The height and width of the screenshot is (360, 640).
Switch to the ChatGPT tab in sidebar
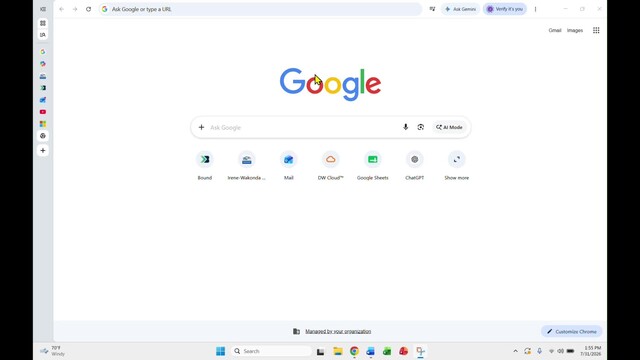point(43,136)
